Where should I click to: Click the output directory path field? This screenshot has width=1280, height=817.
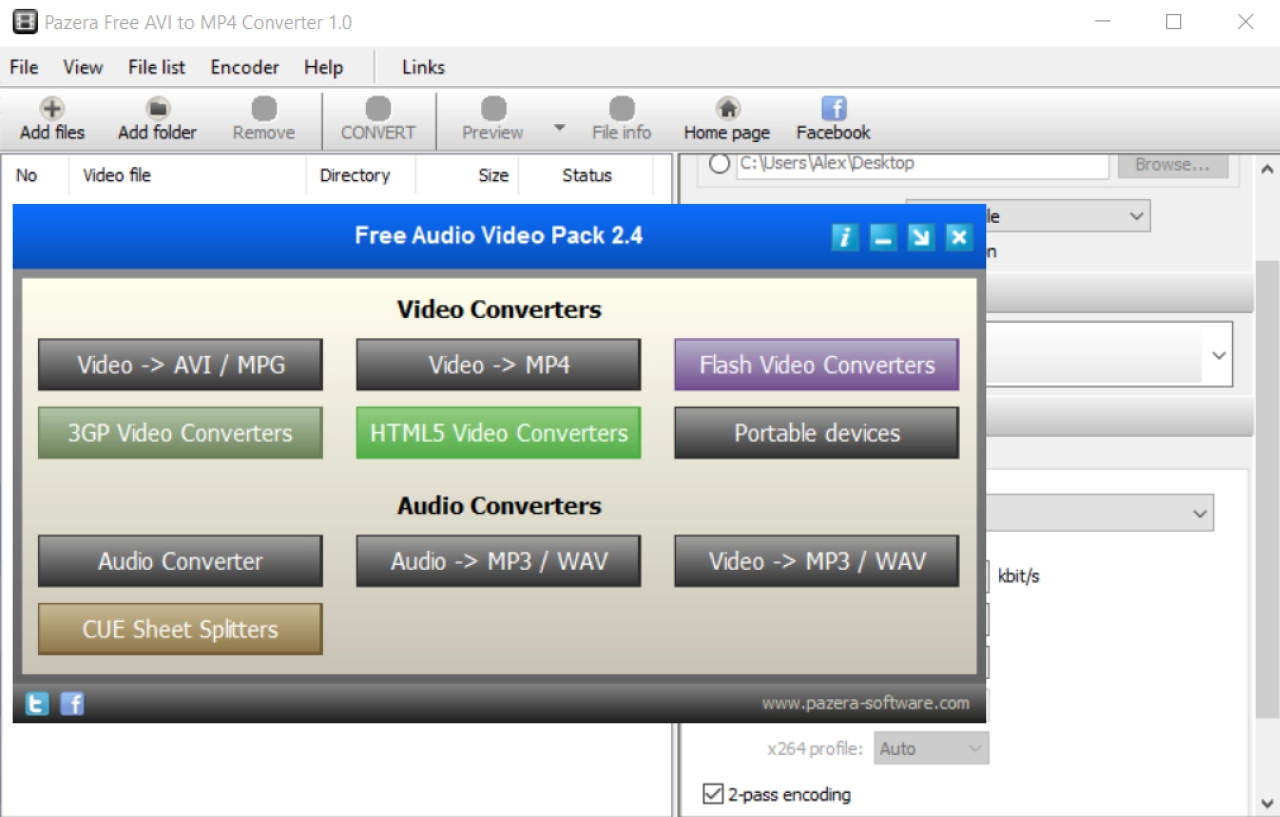(922, 165)
